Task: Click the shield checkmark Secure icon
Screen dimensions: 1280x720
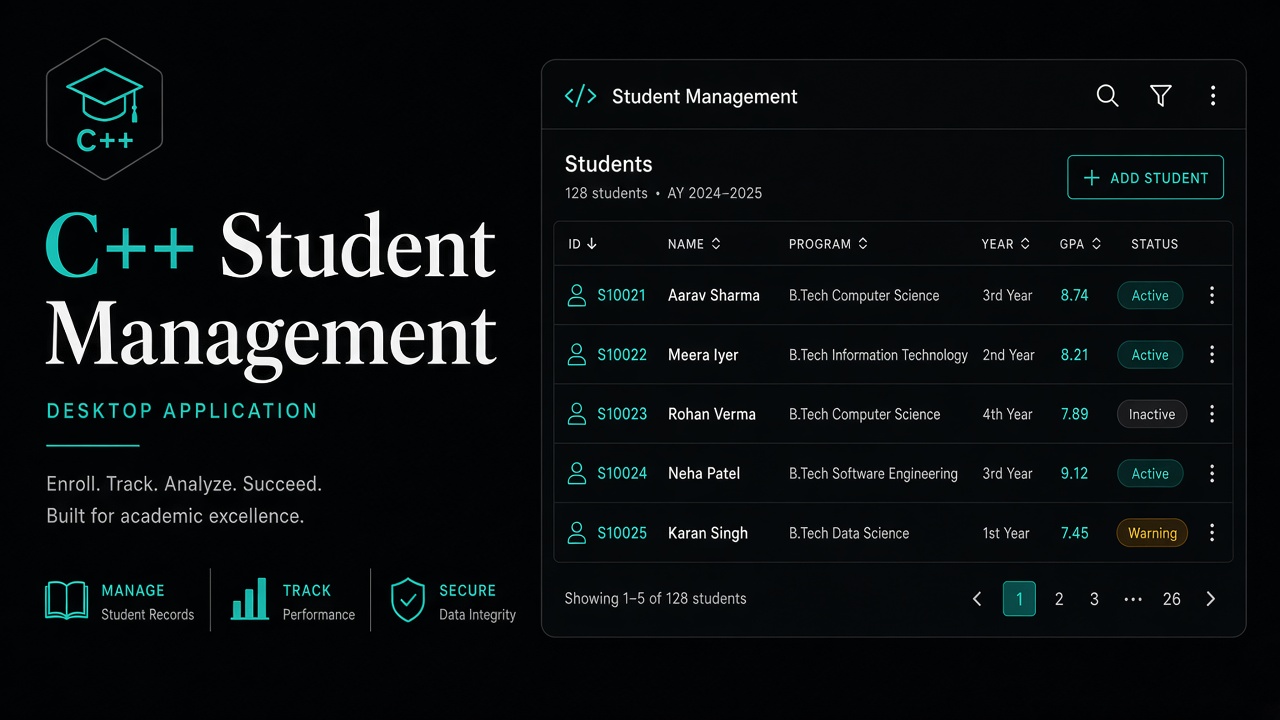Action: 408,600
